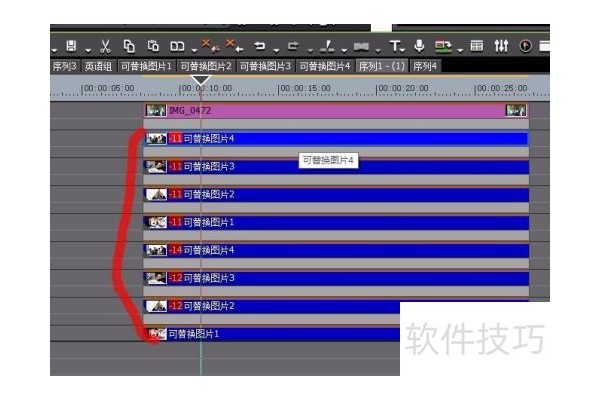
Task: Click the 00:00:25:00 mark on the time ruler
Action: coord(502,88)
